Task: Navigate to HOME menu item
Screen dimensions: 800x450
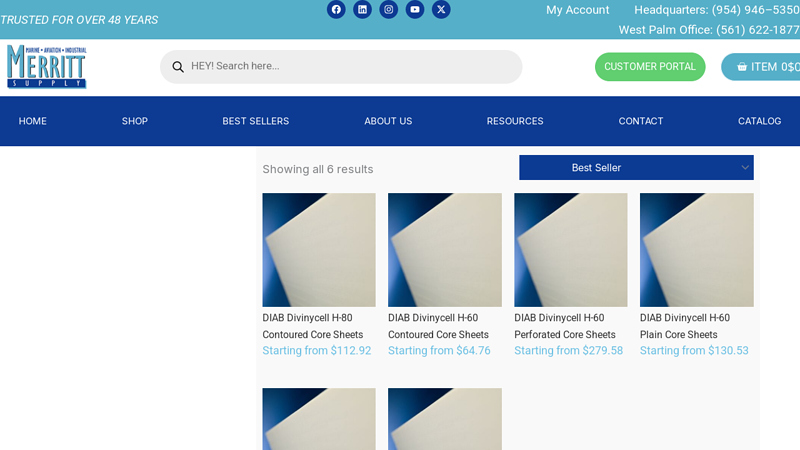Action: tap(33, 121)
